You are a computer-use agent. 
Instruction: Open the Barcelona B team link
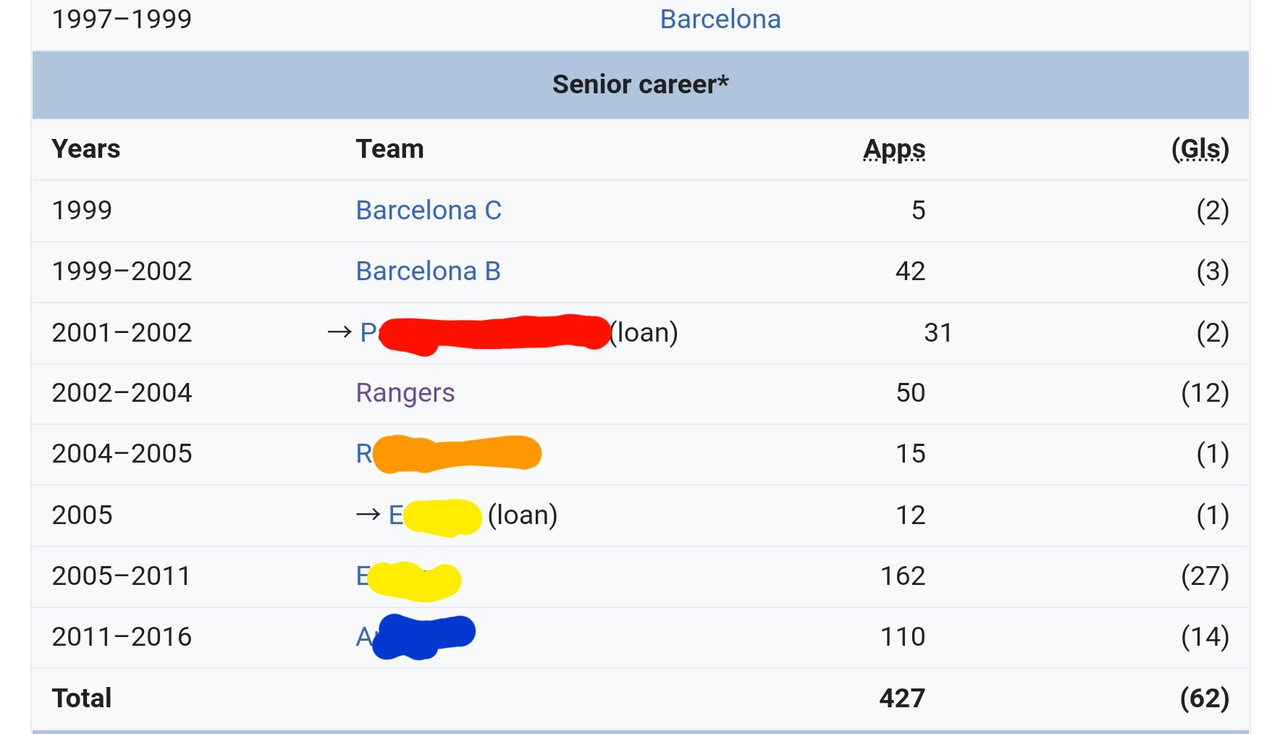click(x=428, y=271)
